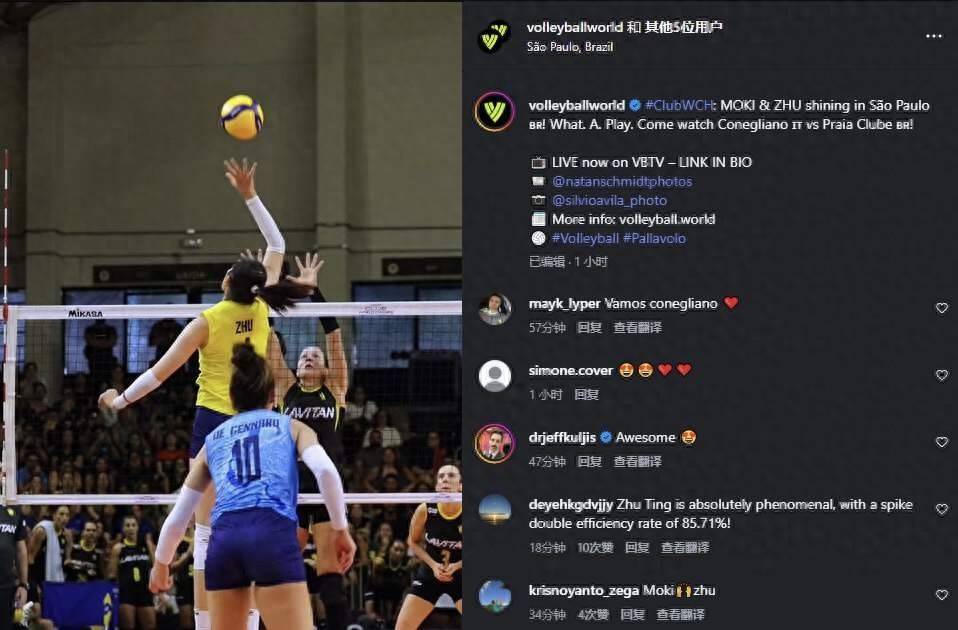Open simone.cover's default avatar
Viewport: 958px width, 630px height.
coord(494,375)
